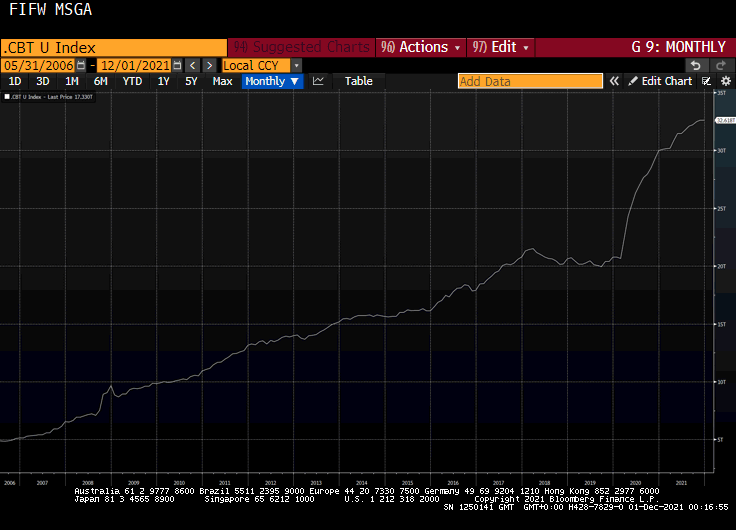Viewport: 736px width, 530px height.
Task: Expand the Monthly periodicity dropdown
Action: tap(271, 81)
